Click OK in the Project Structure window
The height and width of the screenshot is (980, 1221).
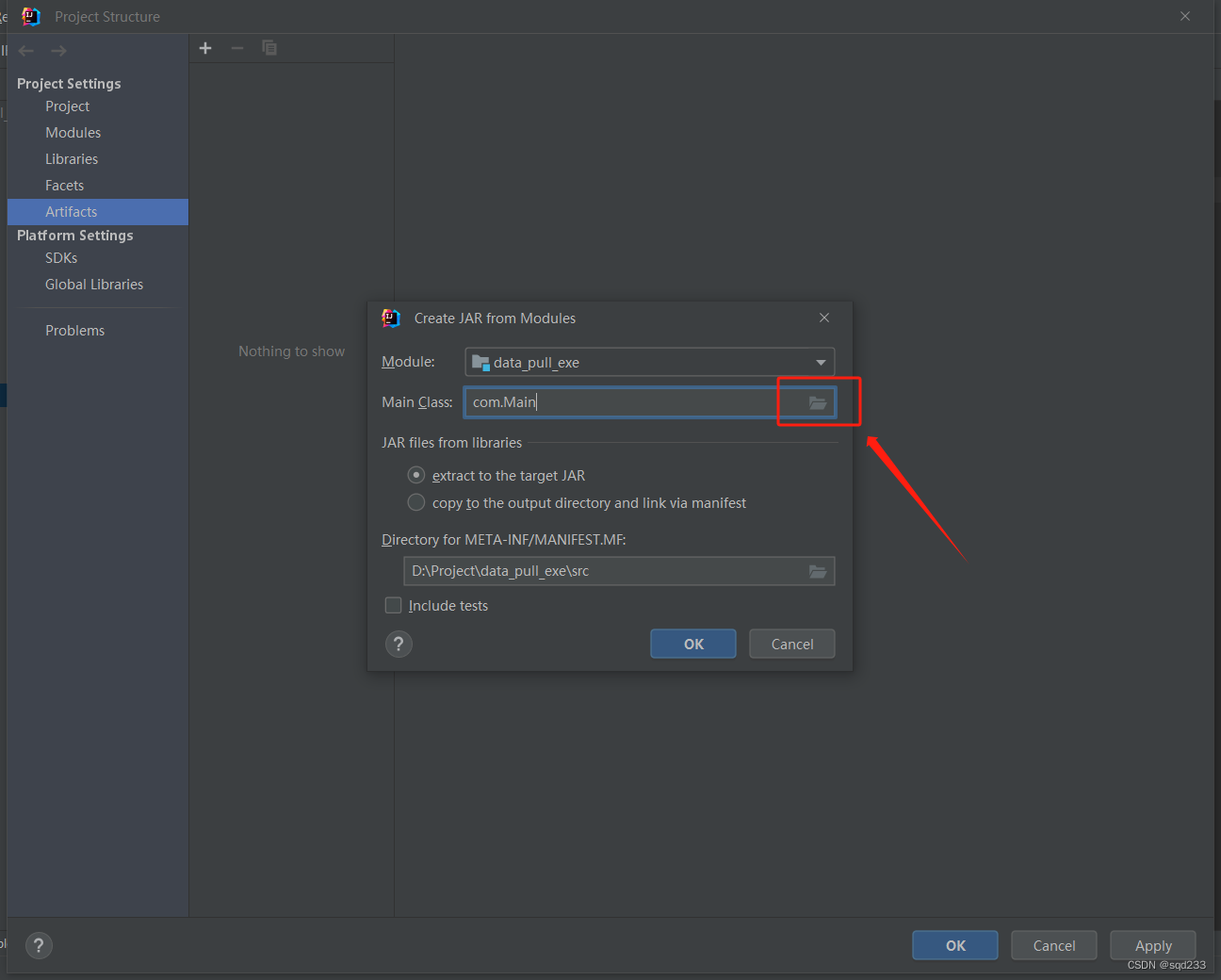click(955, 945)
